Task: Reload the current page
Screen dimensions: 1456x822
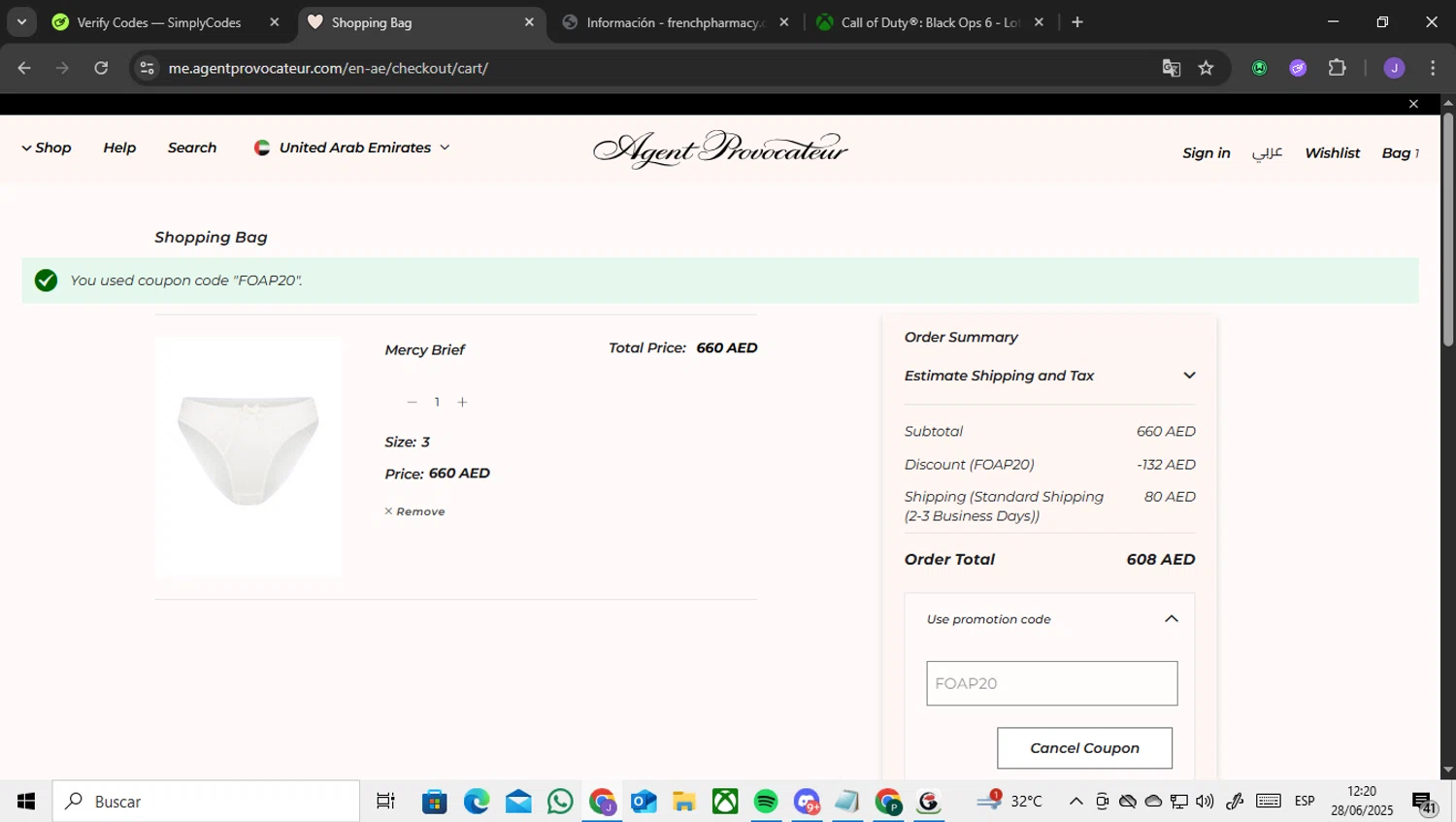Action: tap(101, 68)
